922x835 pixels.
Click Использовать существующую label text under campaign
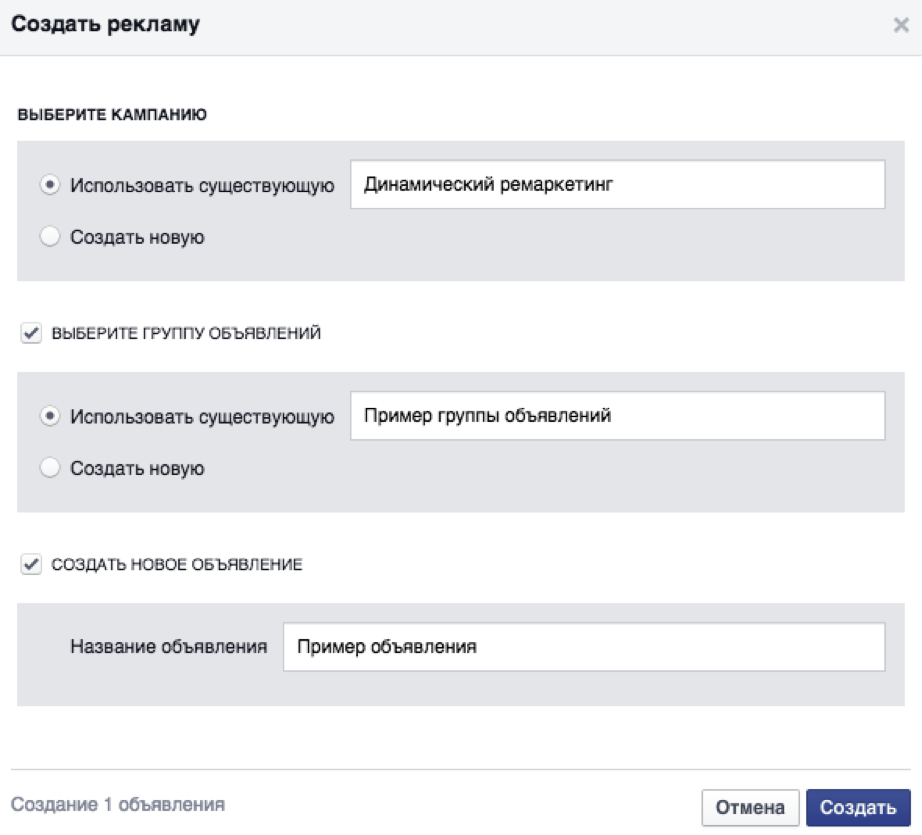tap(202, 185)
